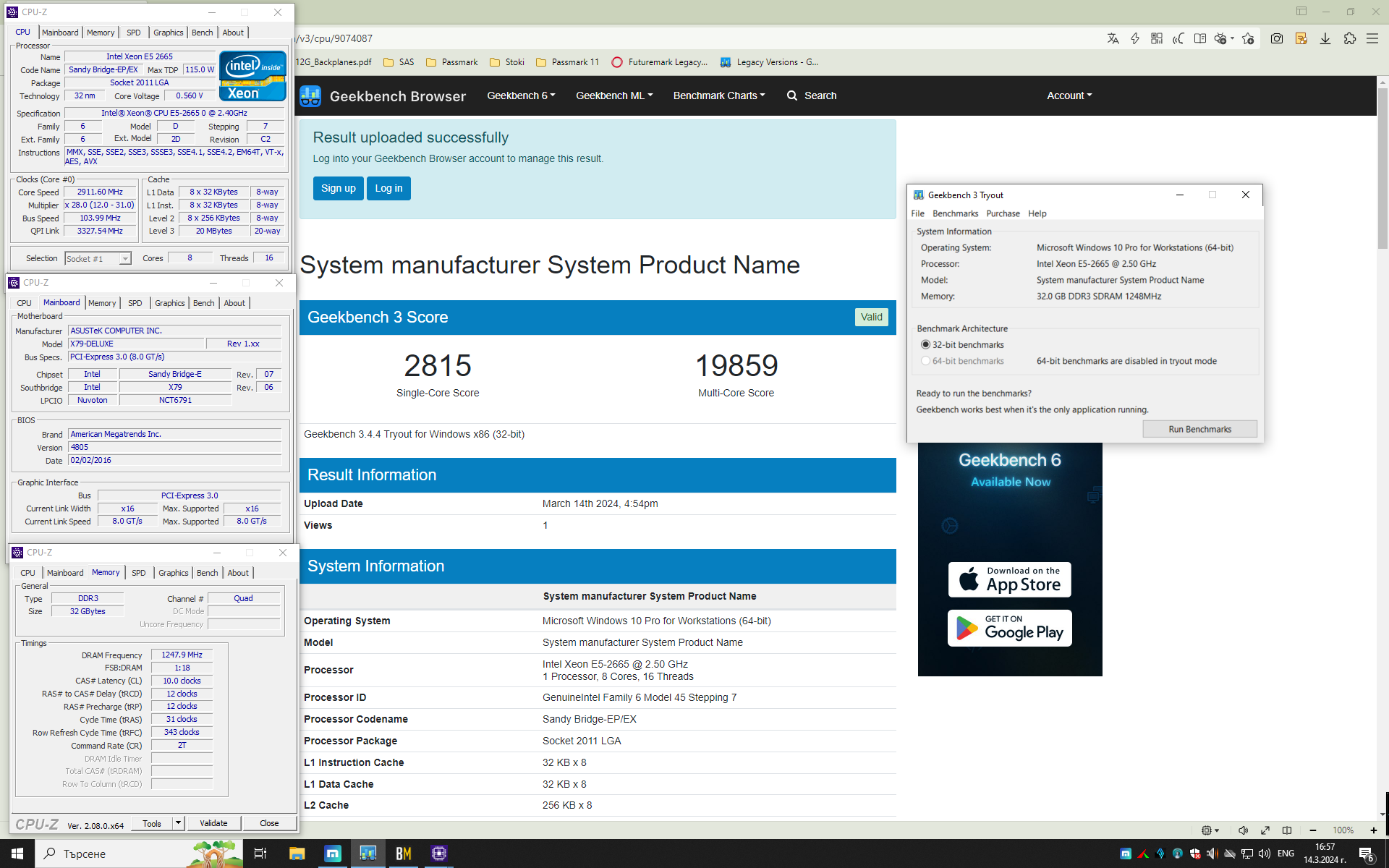Switch to Mainboard tab in top CPU-Z window

(x=60, y=33)
